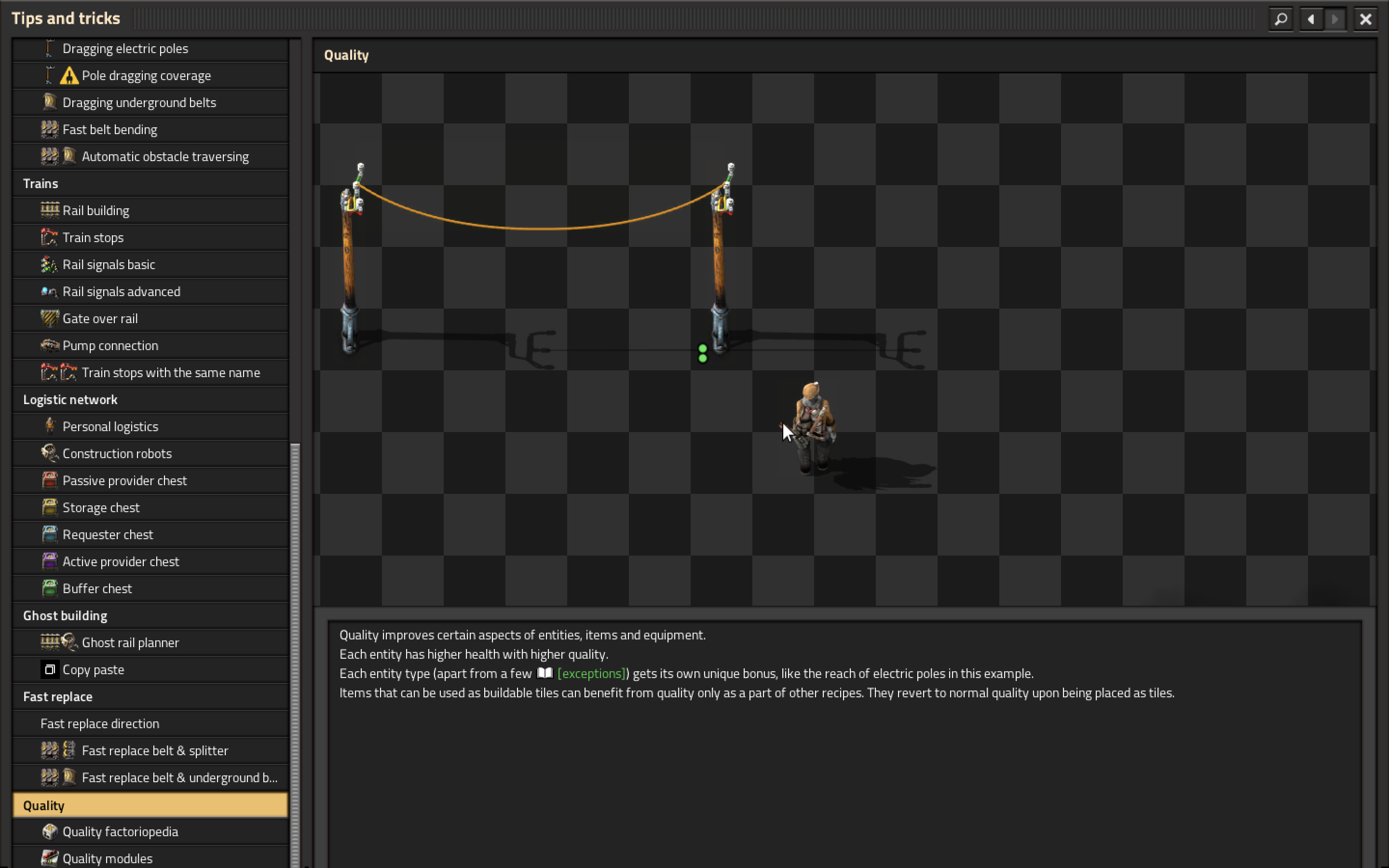This screenshot has width=1389, height=868.
Task: Click the red chest icon beside Passive provider chest
Action: [50, 480]
